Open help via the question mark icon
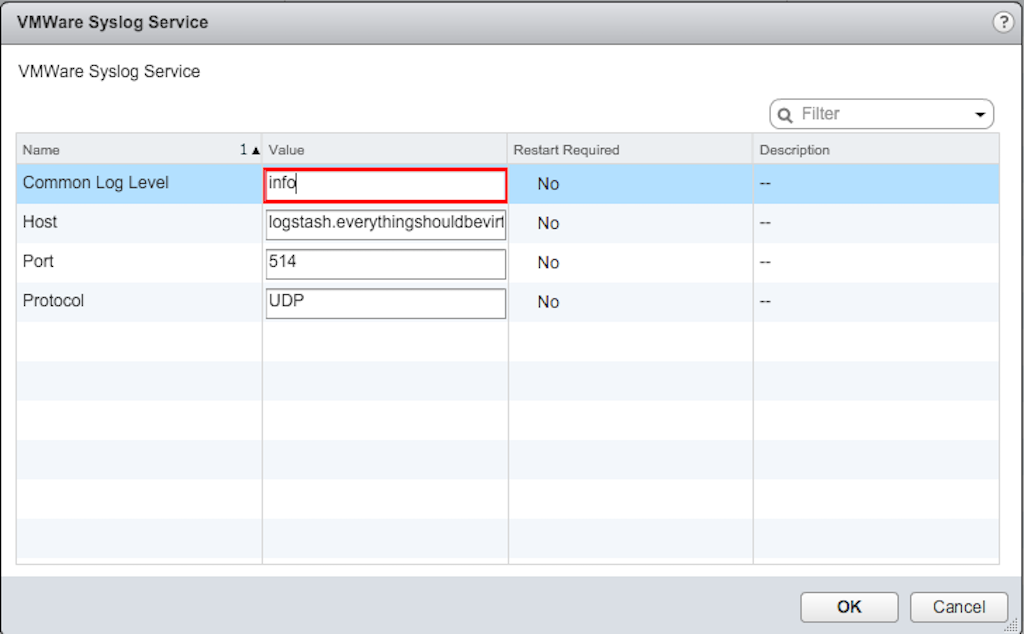Image resolution: width=1024 pixels, height=634 pixels. (x=1003, y=22)
